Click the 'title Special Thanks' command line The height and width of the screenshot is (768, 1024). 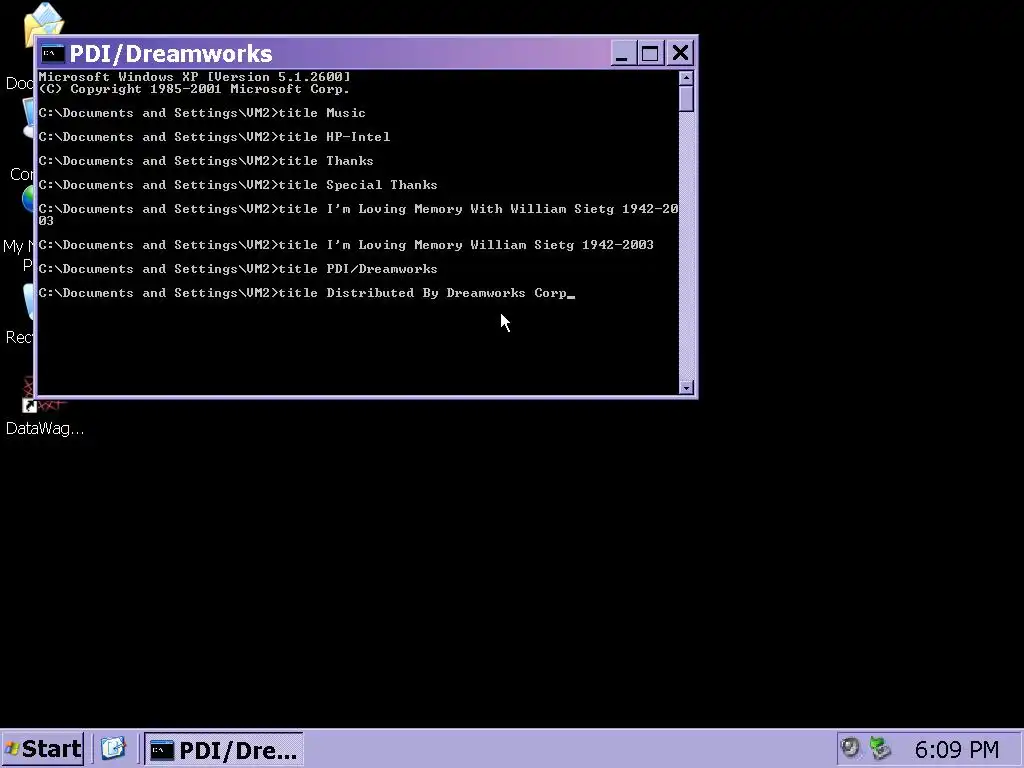coord(238,185)
